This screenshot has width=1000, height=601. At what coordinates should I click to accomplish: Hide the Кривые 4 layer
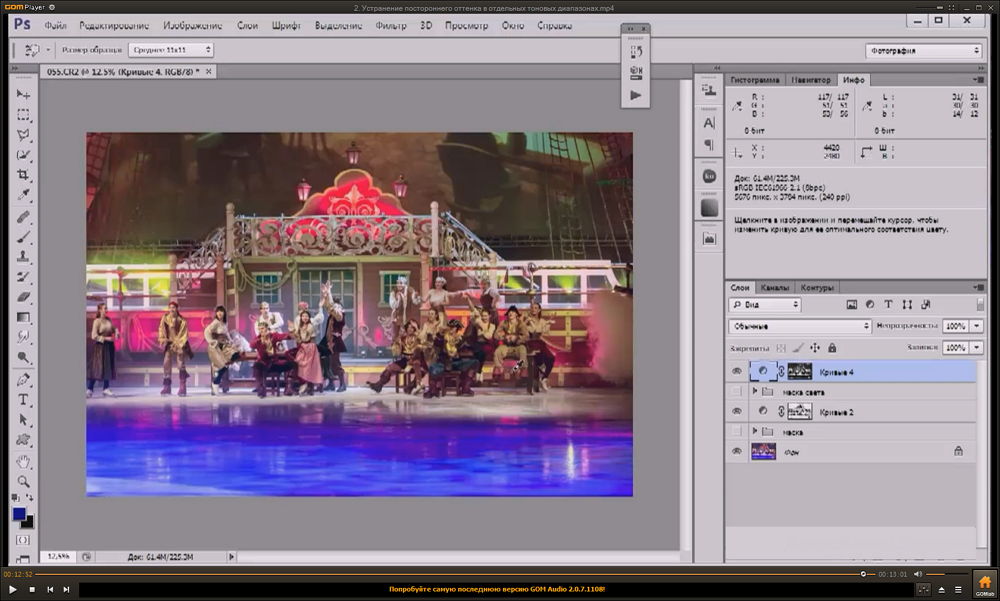pyautogui.click(x=737, y=371)
